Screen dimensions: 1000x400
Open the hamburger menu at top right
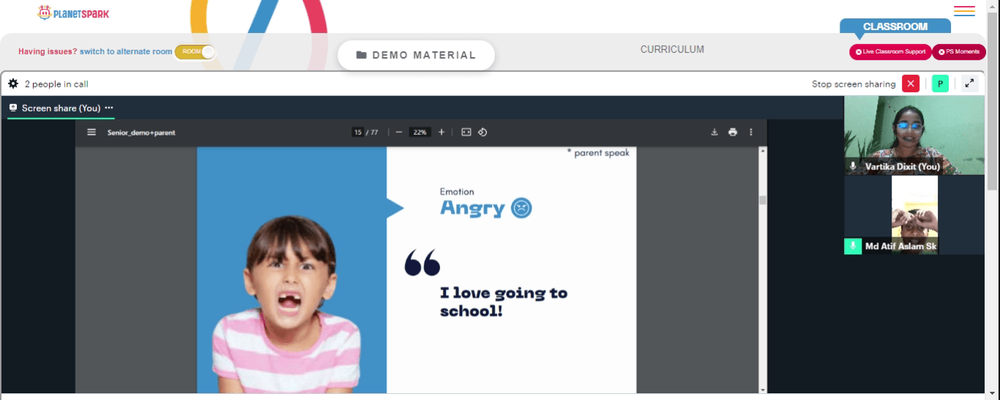(x=964, y=11)
